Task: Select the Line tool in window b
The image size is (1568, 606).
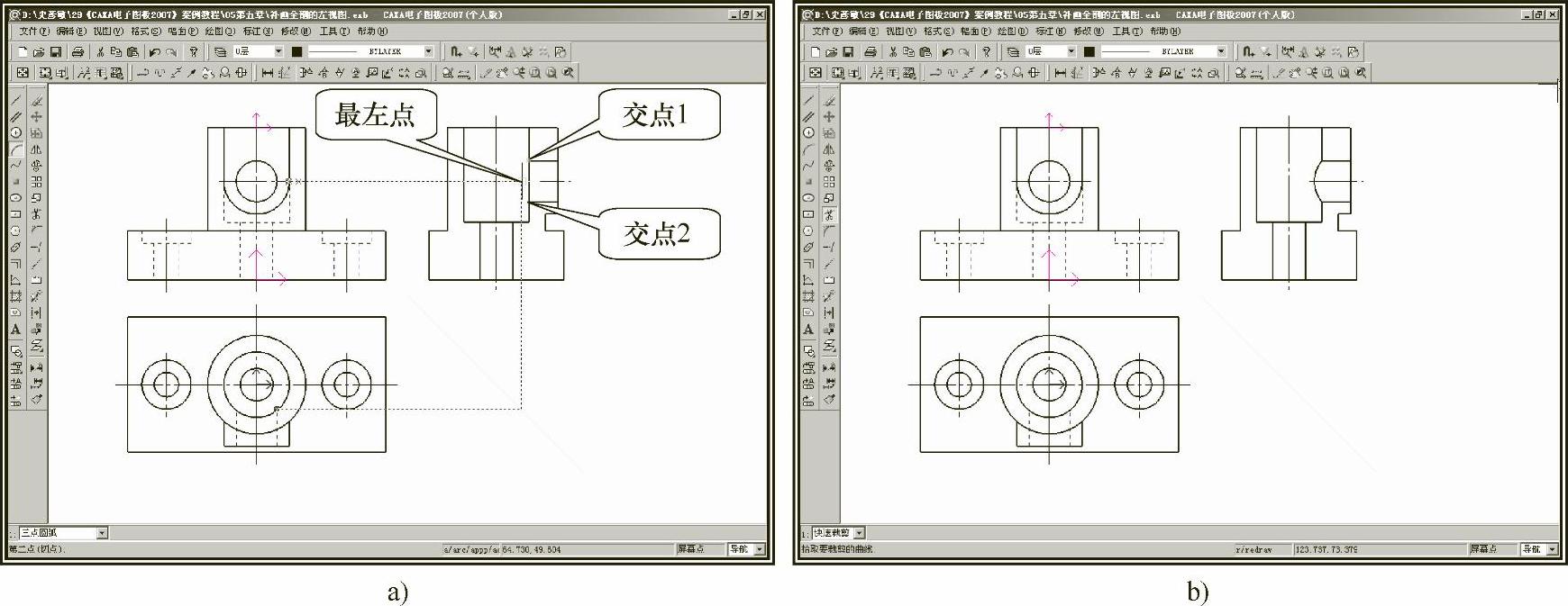Action: (808, 100)
